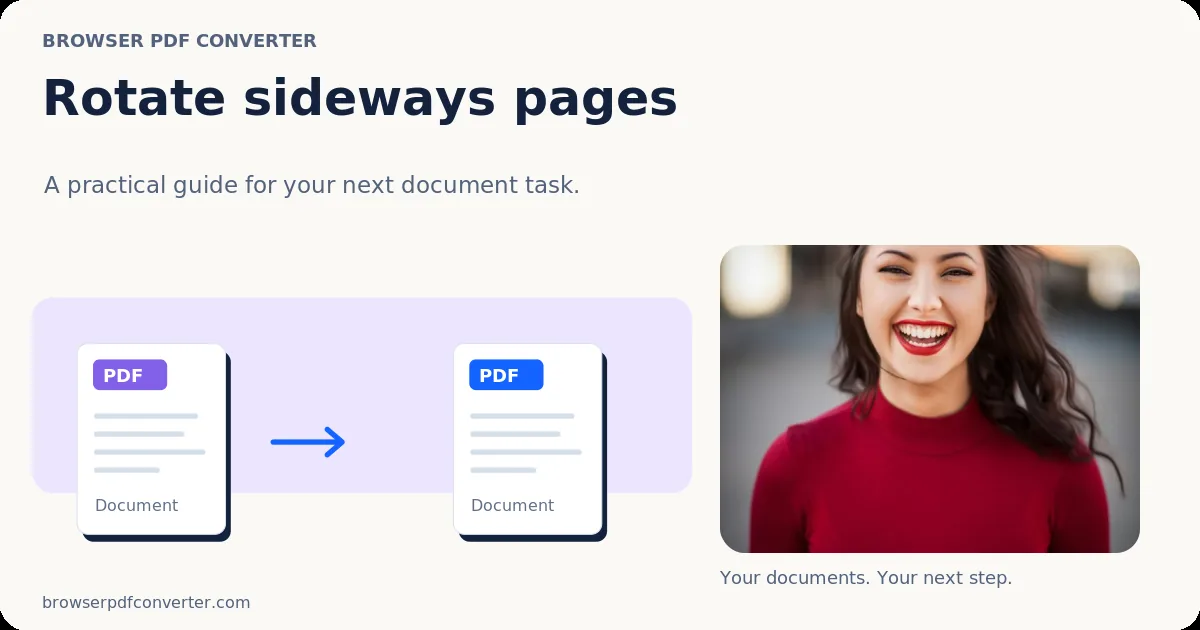Screen dimensions: 1200x630
Task: Click the blue arrow between documents
Action: 308,442
